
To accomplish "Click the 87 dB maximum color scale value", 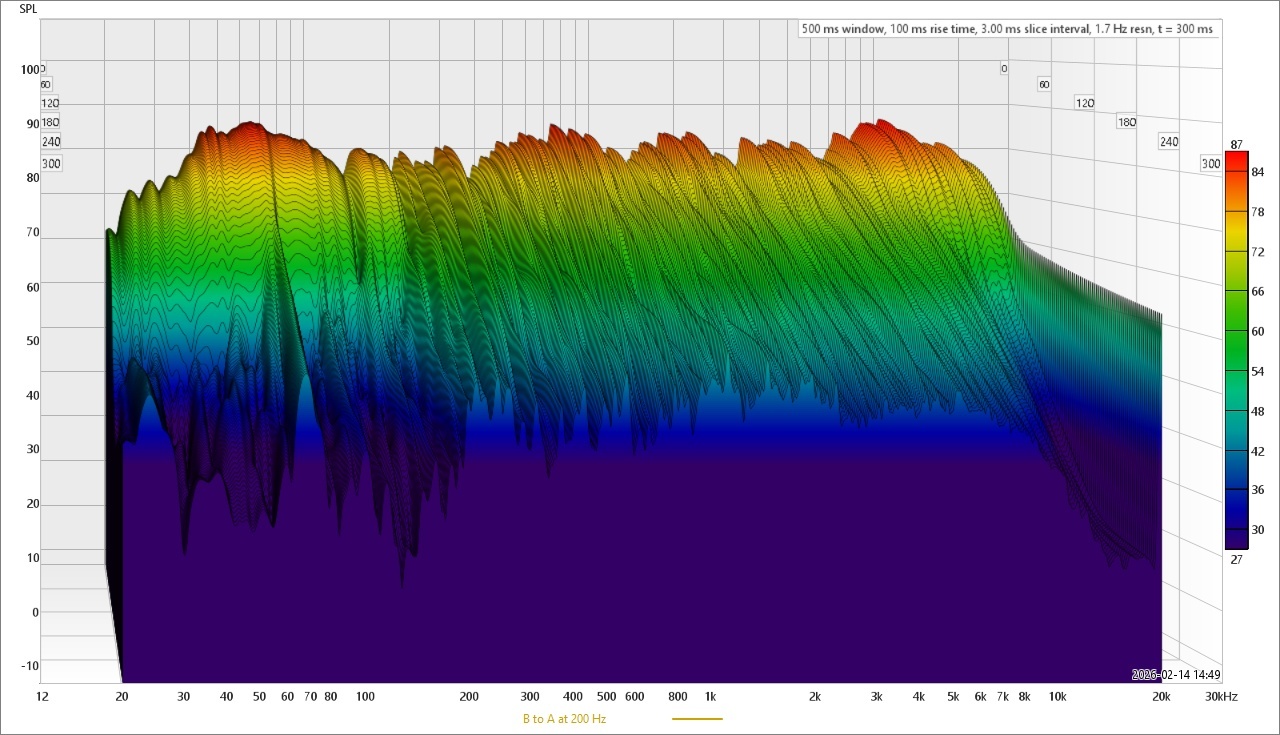I will pos(1236,145).
